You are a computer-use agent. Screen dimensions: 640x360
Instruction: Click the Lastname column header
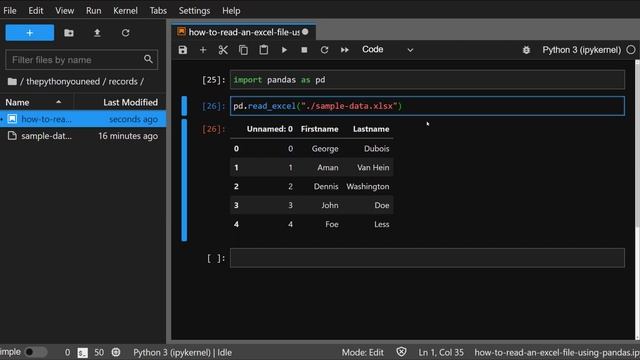371,129
